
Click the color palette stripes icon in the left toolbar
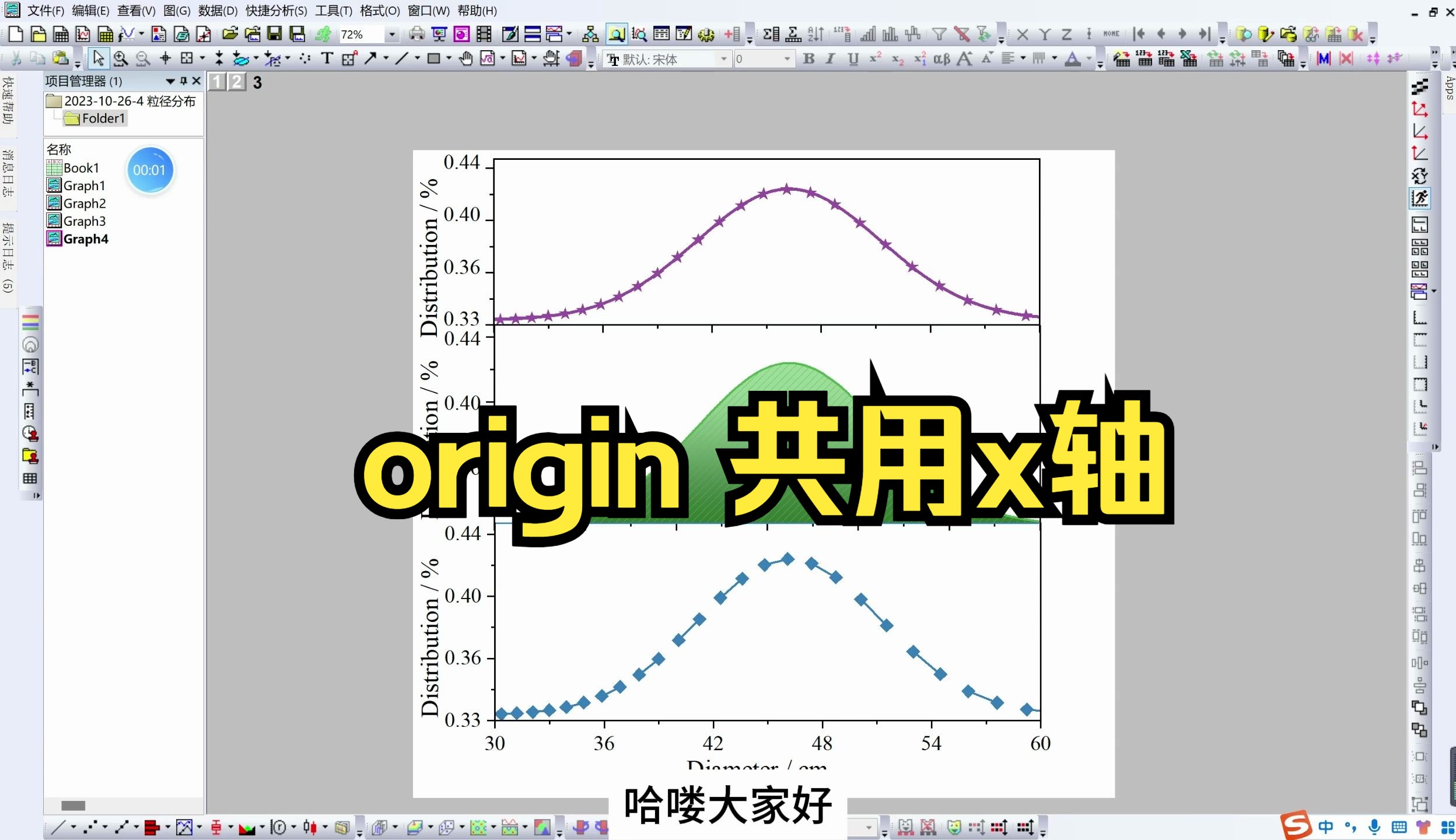coord(30,322)
